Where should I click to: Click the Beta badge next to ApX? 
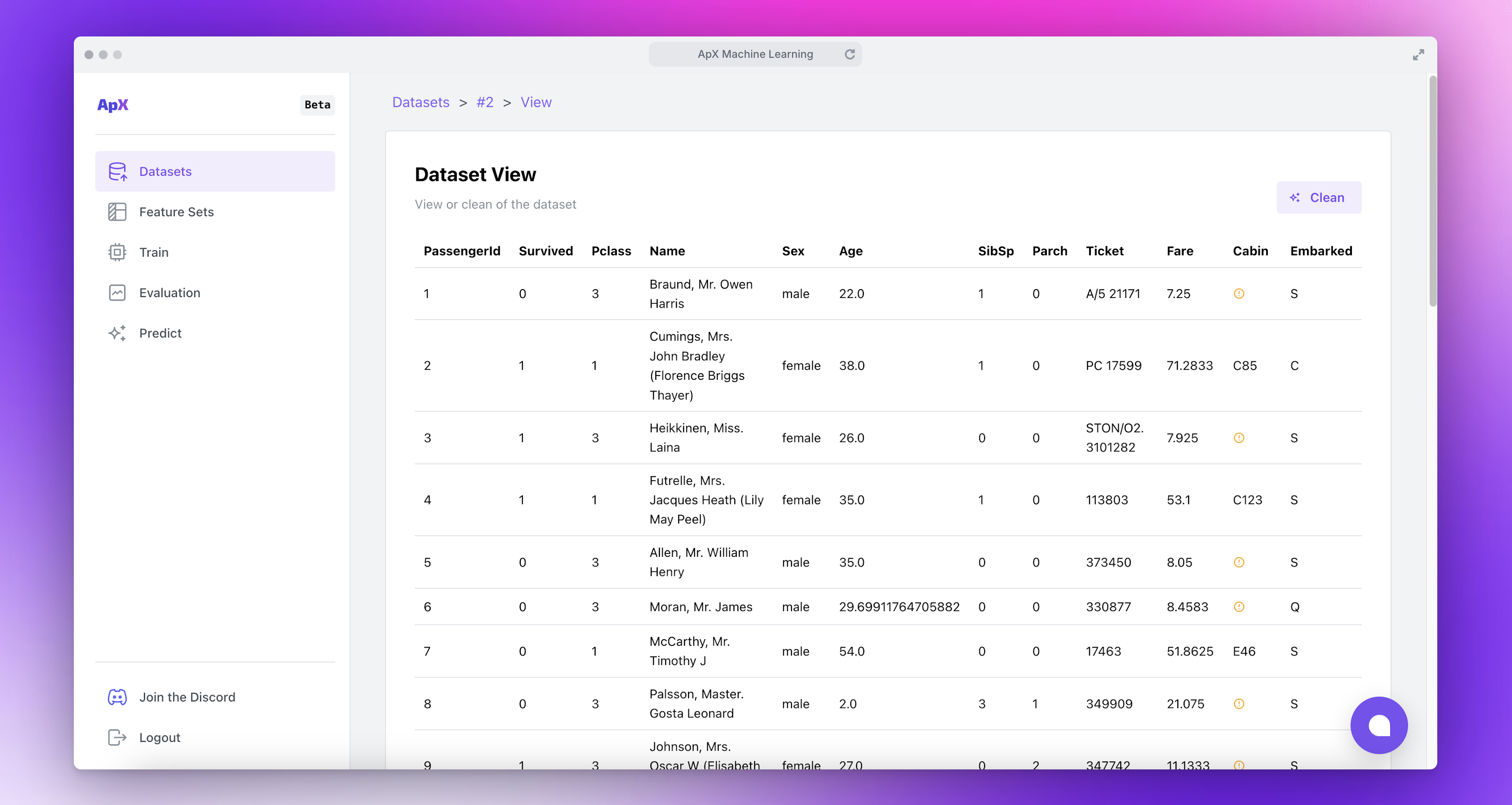317,105
